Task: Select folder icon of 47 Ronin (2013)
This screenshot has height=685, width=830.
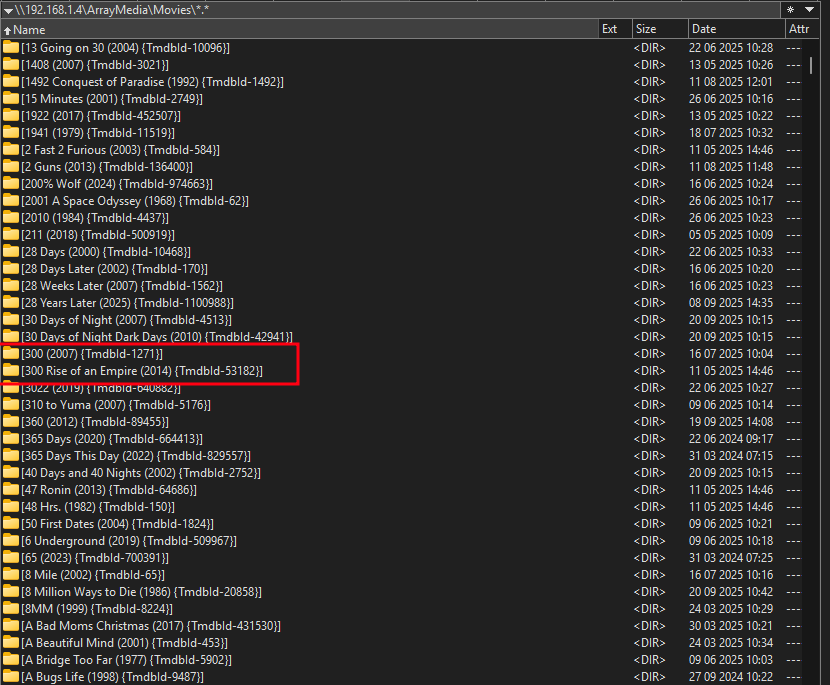Action: (11, 490)
